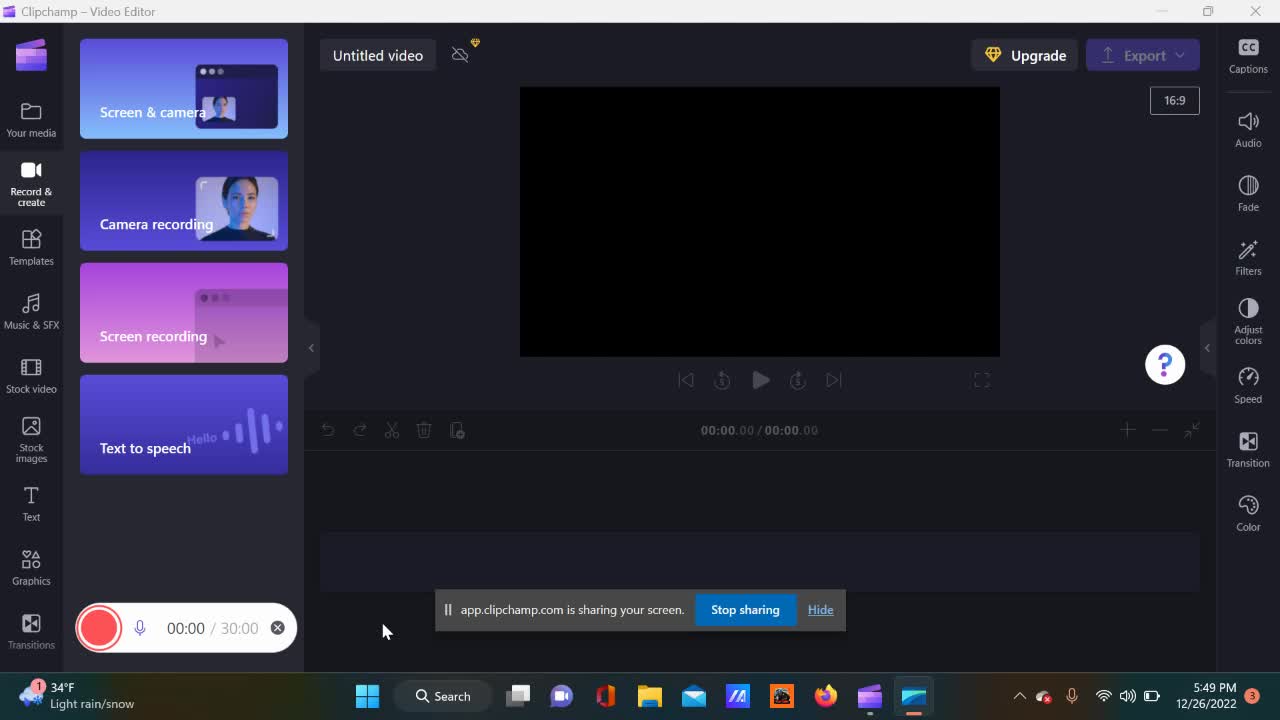The height and width of the screenshot is (720, 1280).
Task: Open the Windows Start menu
Action: tap(367, 696)
